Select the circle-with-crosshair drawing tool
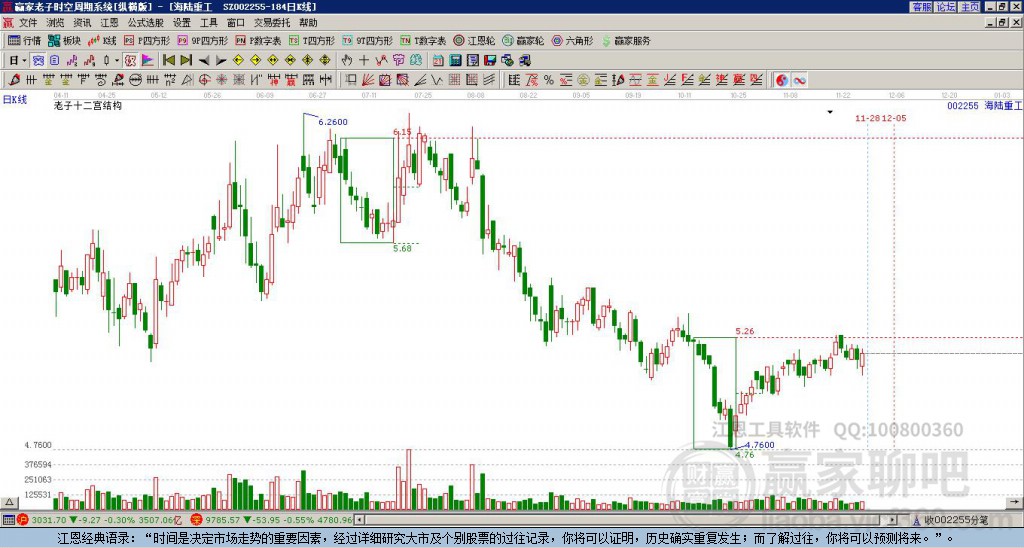The width and height of the screenshot is (1024, 548). coord(204,80)
